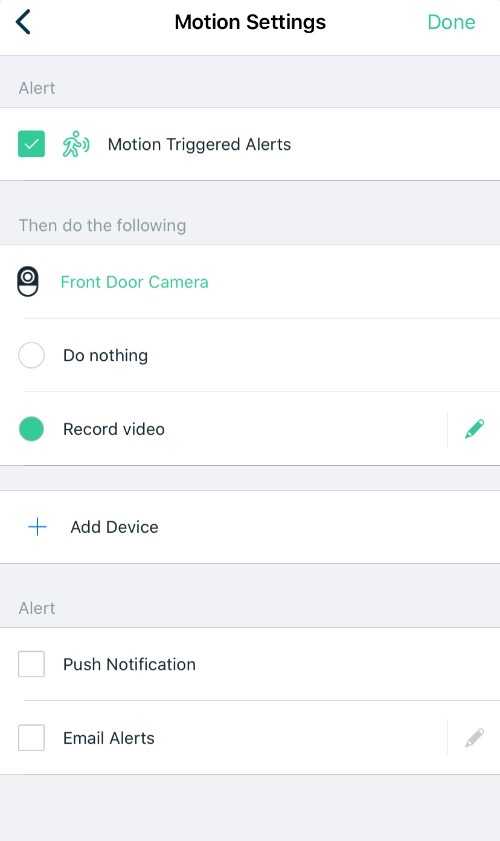Tap Done to save settings
This screenshot has width=500, height=841.
[451, 22]
